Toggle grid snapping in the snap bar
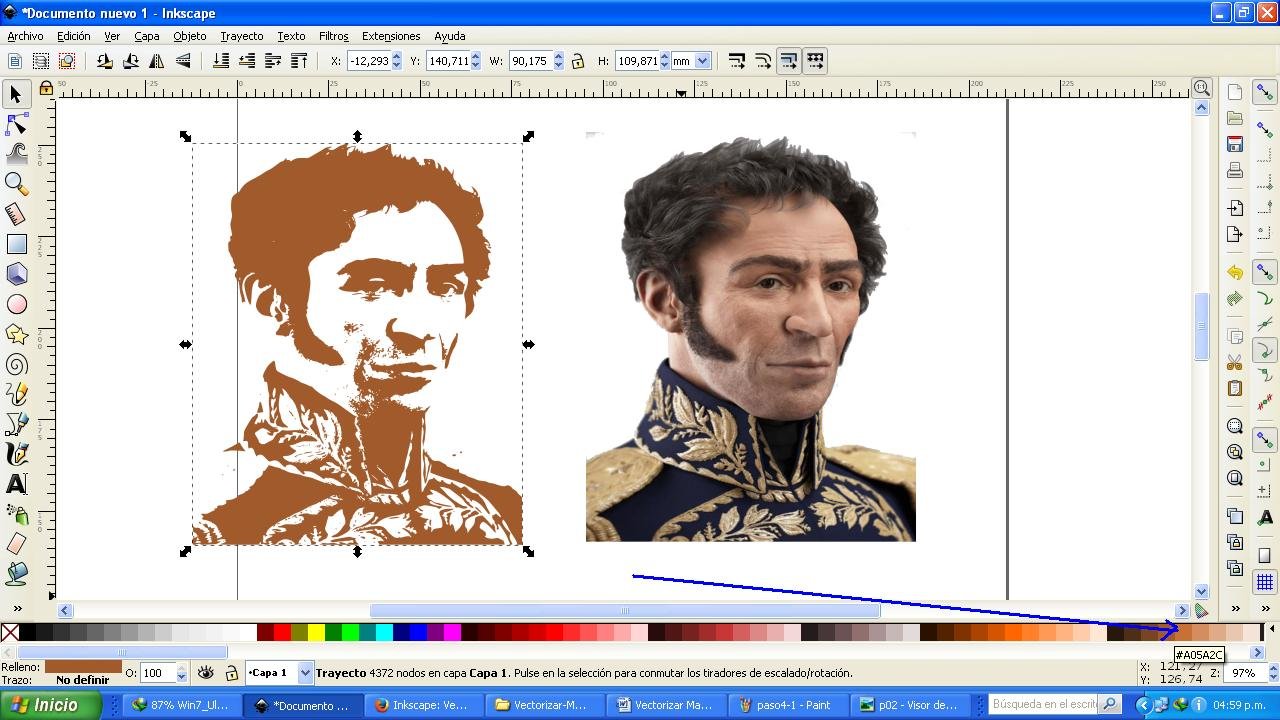The image size is (1280, 720). 1265,582
